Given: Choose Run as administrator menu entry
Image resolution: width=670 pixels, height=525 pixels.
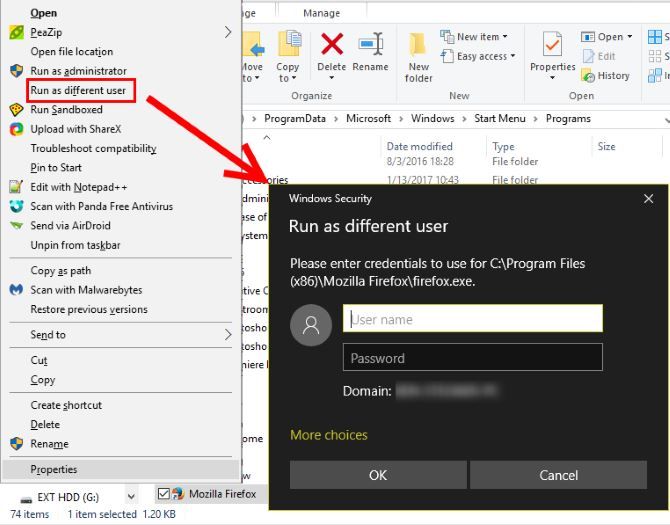Looking at the screenshot, I should click(78, 71).
